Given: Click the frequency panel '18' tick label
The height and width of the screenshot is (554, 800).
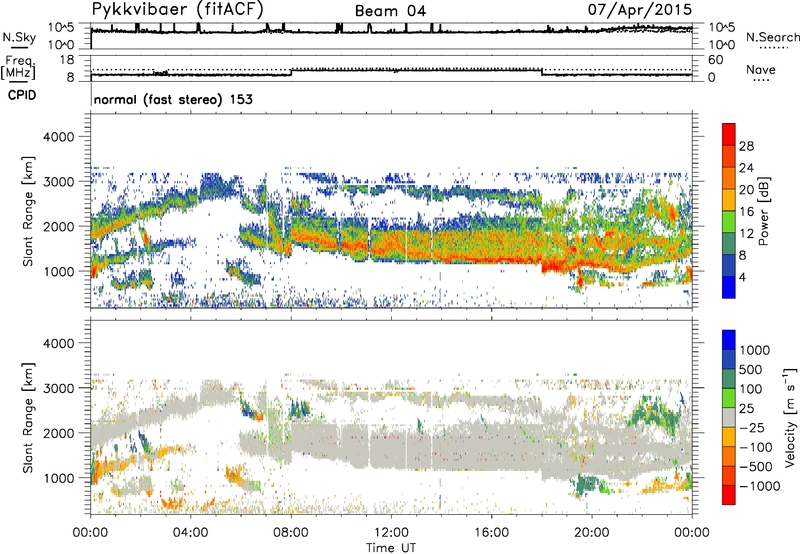Looking at the screenshot, I should (x=67, y=60).
